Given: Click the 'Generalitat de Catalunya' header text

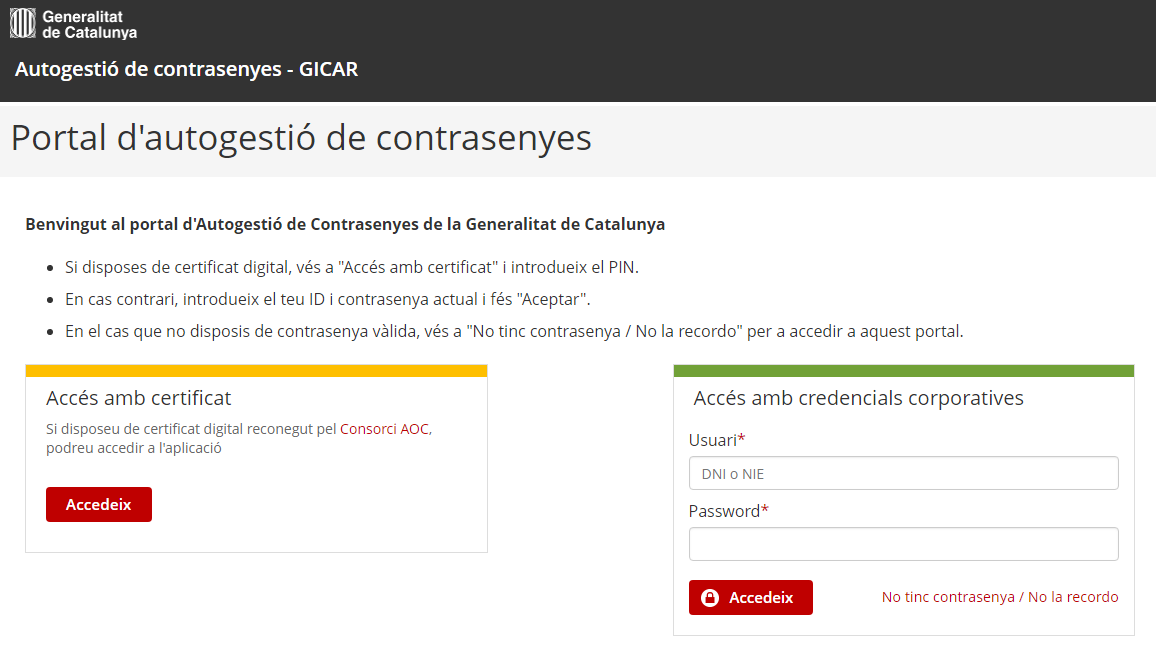Looking at the screenshot, I should point(89,24).
